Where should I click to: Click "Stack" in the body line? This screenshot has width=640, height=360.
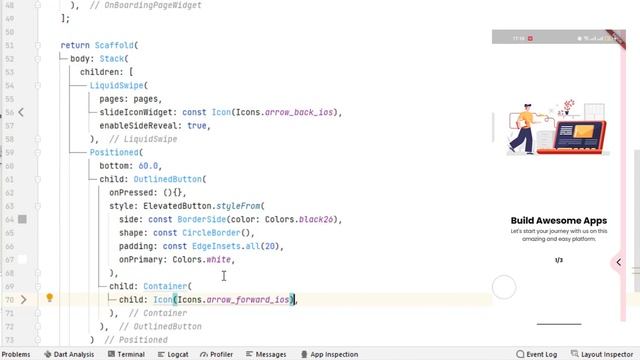112,59
